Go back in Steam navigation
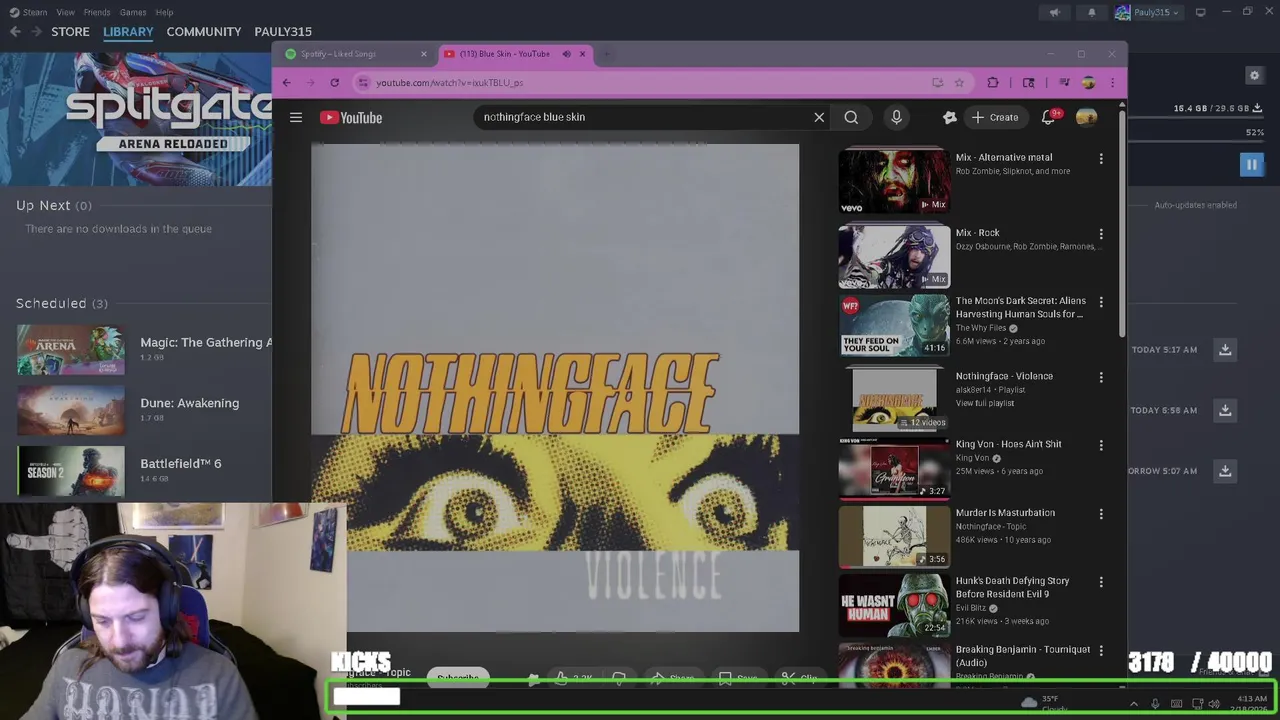Image resolution: width=1280 pixels, height=720 pixels. (x=15, y=32)
